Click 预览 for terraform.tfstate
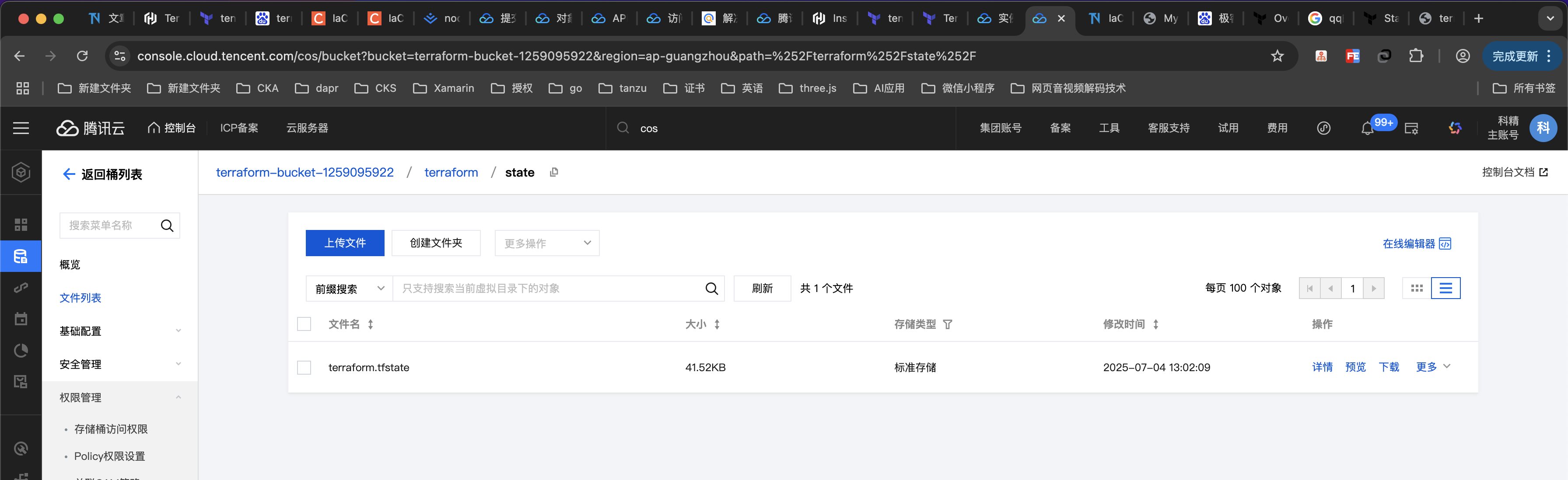1568x480 pixels. (1355, 367)
